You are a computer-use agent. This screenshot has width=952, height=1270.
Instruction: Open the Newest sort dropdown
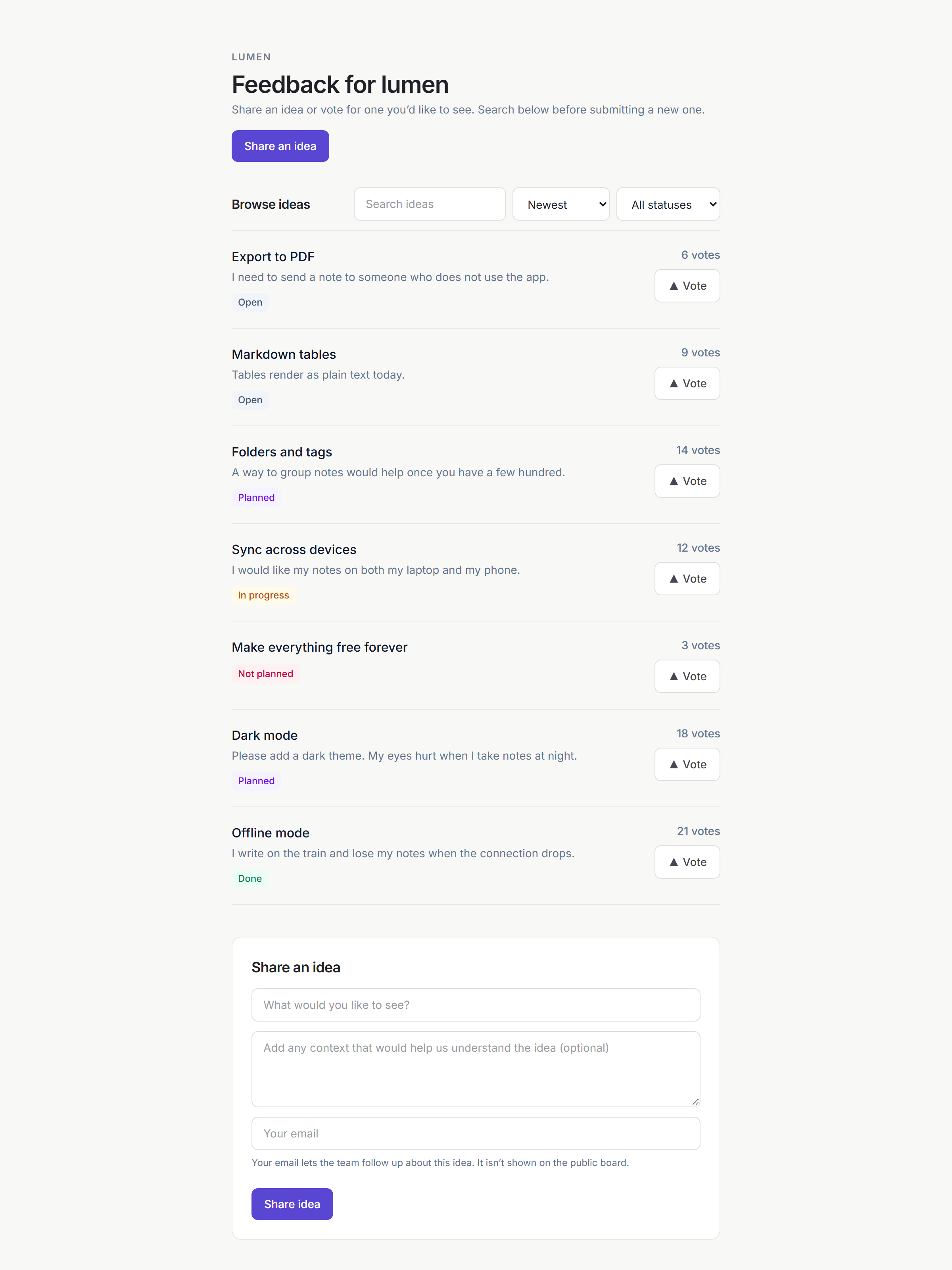click(x=560, y=204)
